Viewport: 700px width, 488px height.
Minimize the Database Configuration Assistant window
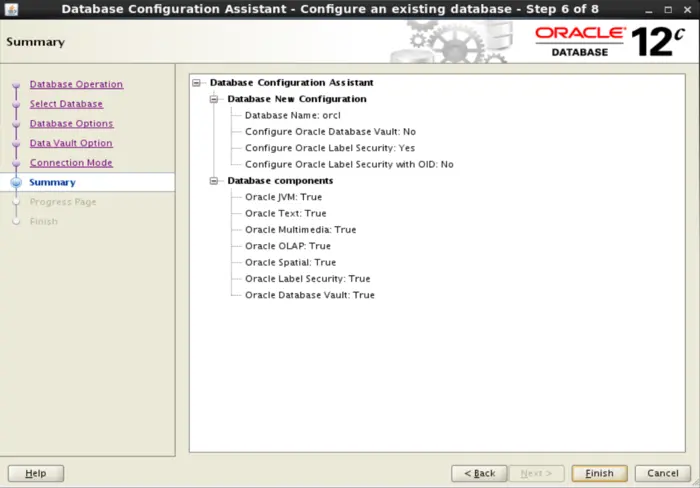(x=649, y=9)
